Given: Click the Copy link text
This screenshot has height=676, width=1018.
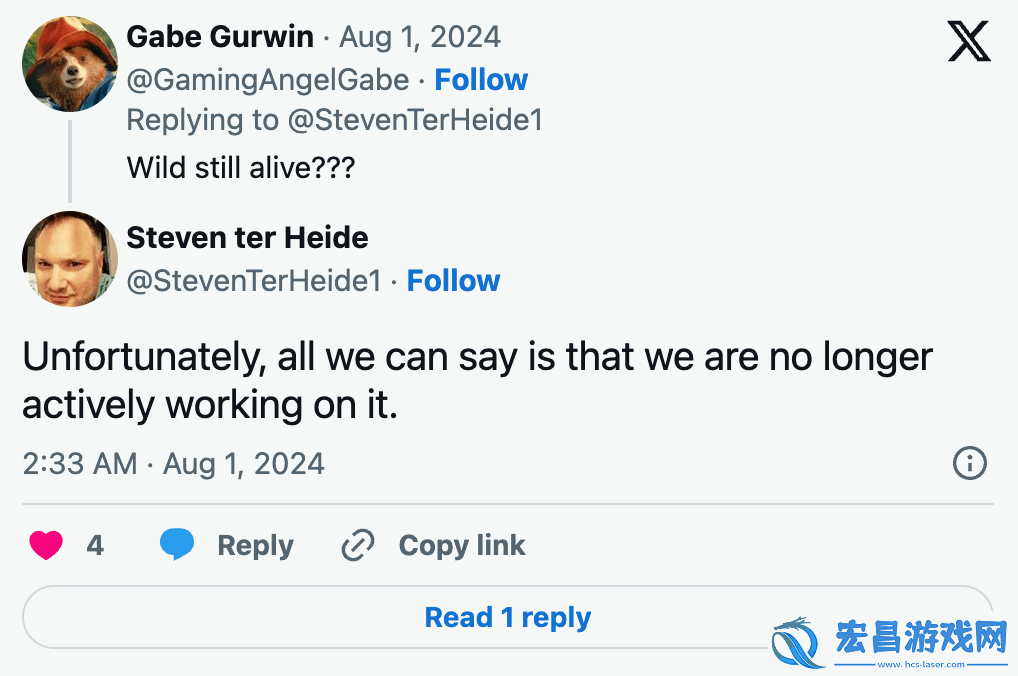Looking at the screenshot, I should 462,545.
